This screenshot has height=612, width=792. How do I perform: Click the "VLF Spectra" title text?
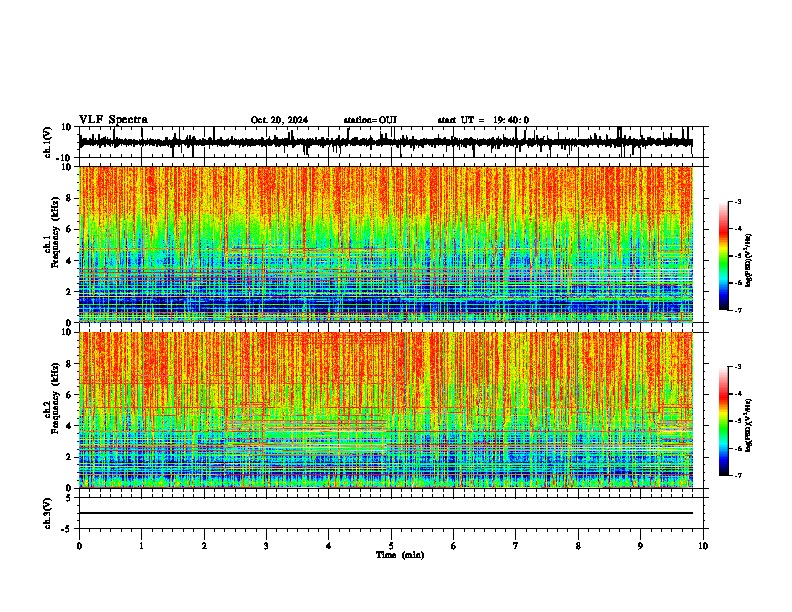pyautogui.click(x=113, y=120)
